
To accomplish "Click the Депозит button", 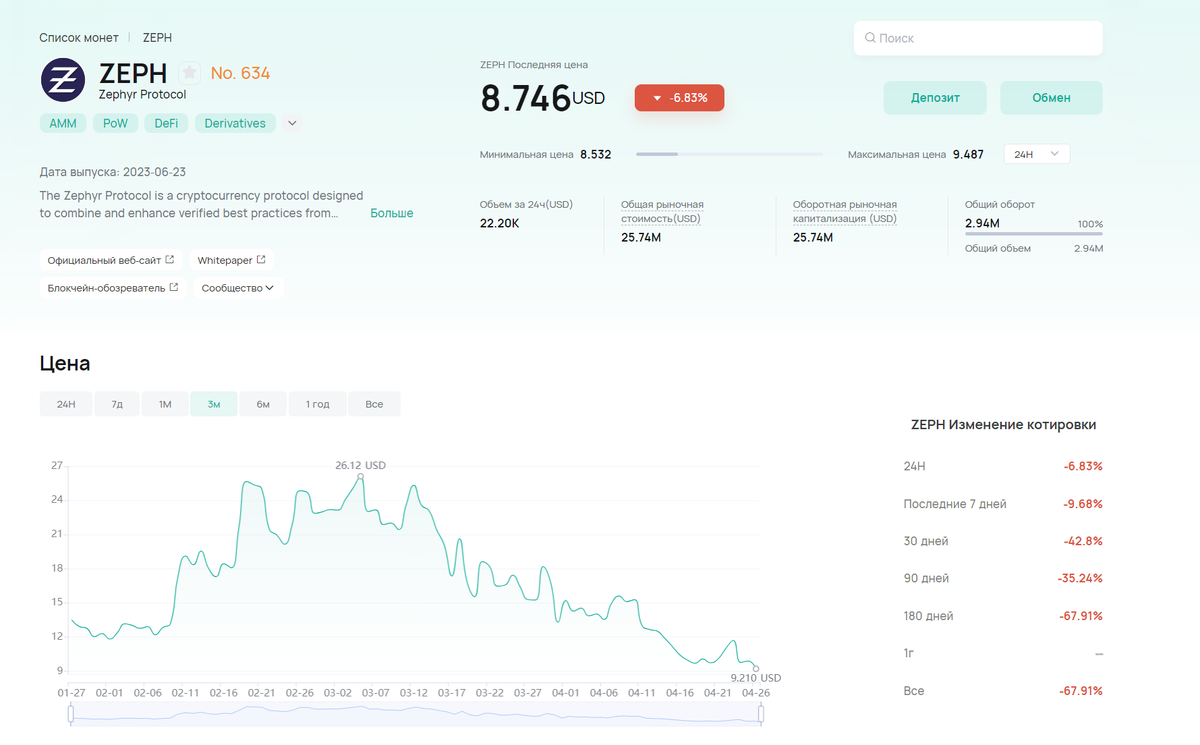I will [935, 98].
